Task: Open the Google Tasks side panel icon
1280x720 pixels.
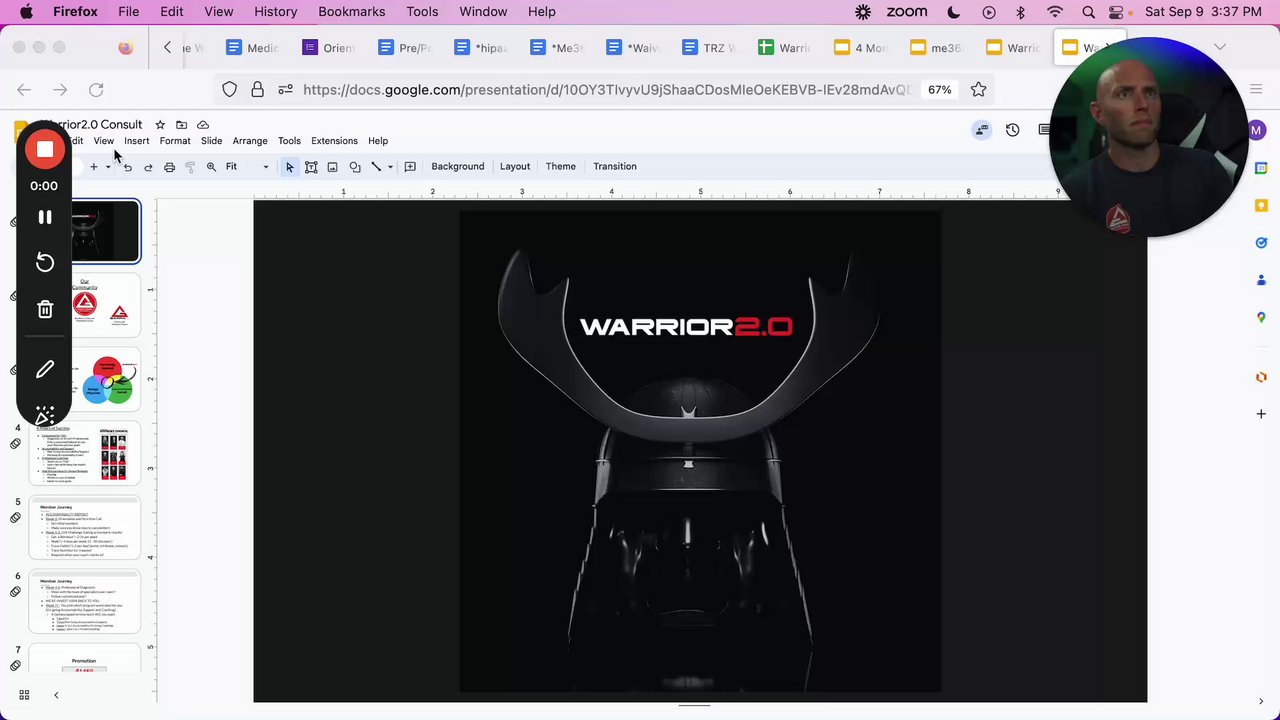Action: click(x=1261, y=243)
